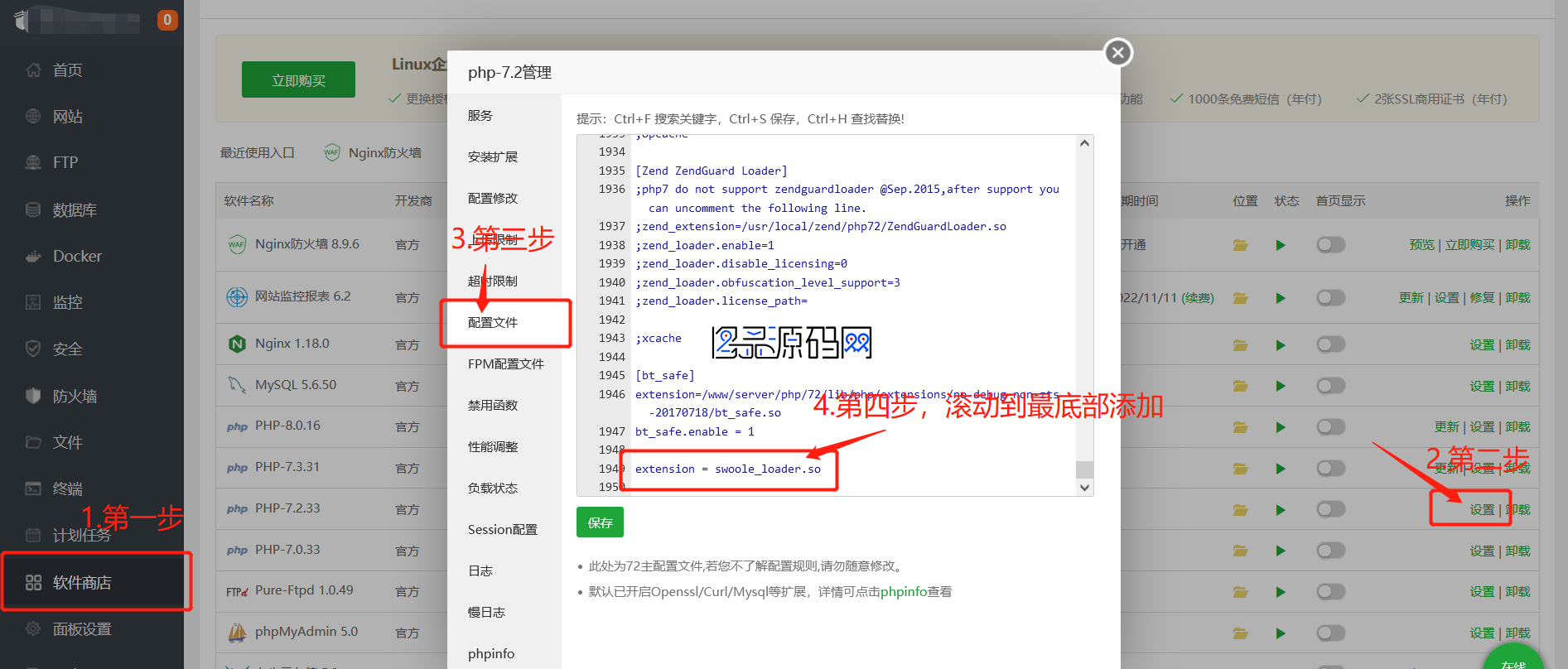This screenshot has width=1568, height=669.
Task: Select FPM配置文件 tab in php dialog
Action: click(x=506, y=364)
